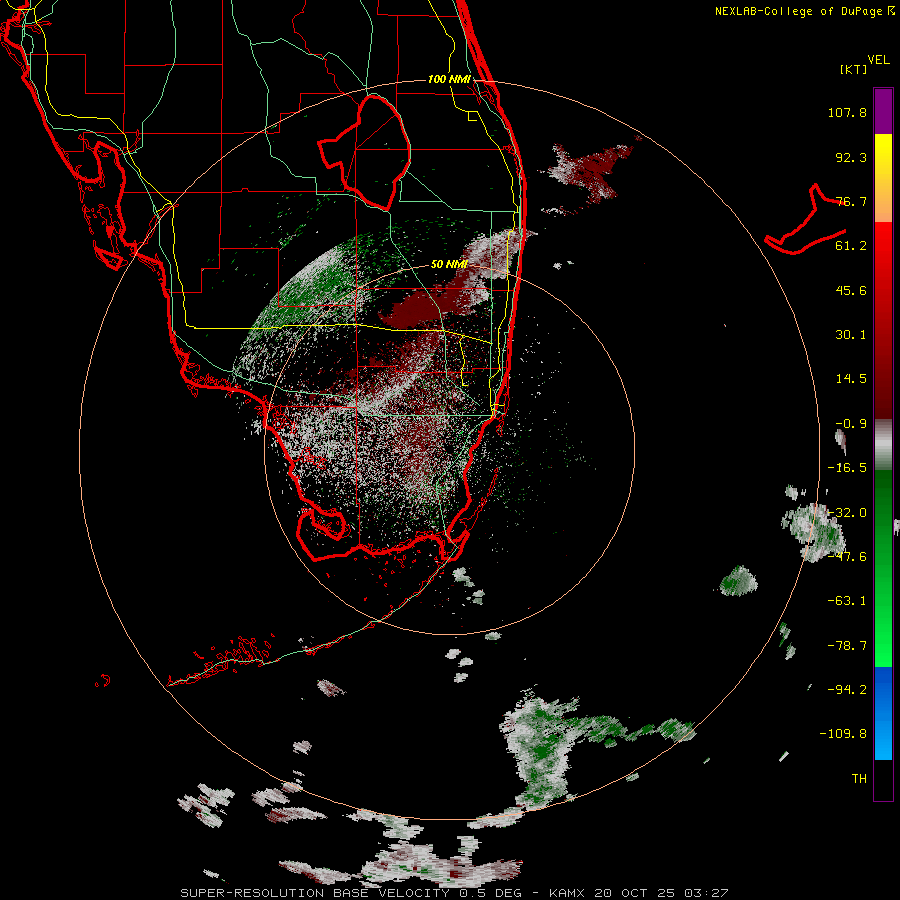The width and height of the screenshot is (900, 900).
Task: Click the 100 NMI range ring label
Action: (449, 79)
